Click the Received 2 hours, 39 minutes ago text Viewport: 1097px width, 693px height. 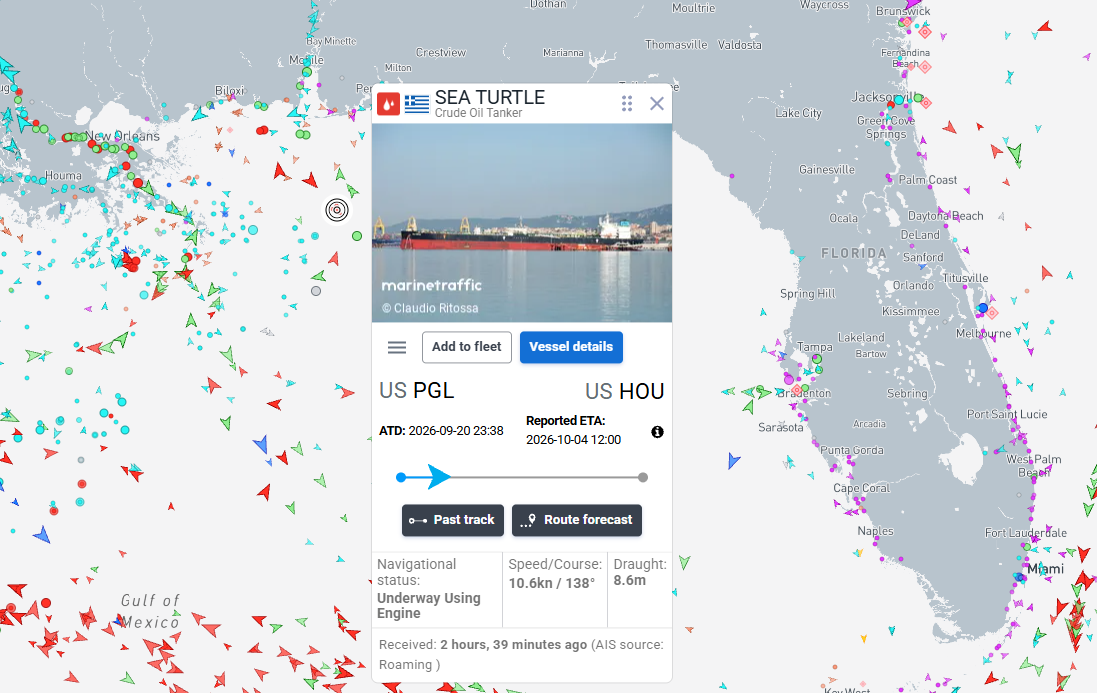483,645
